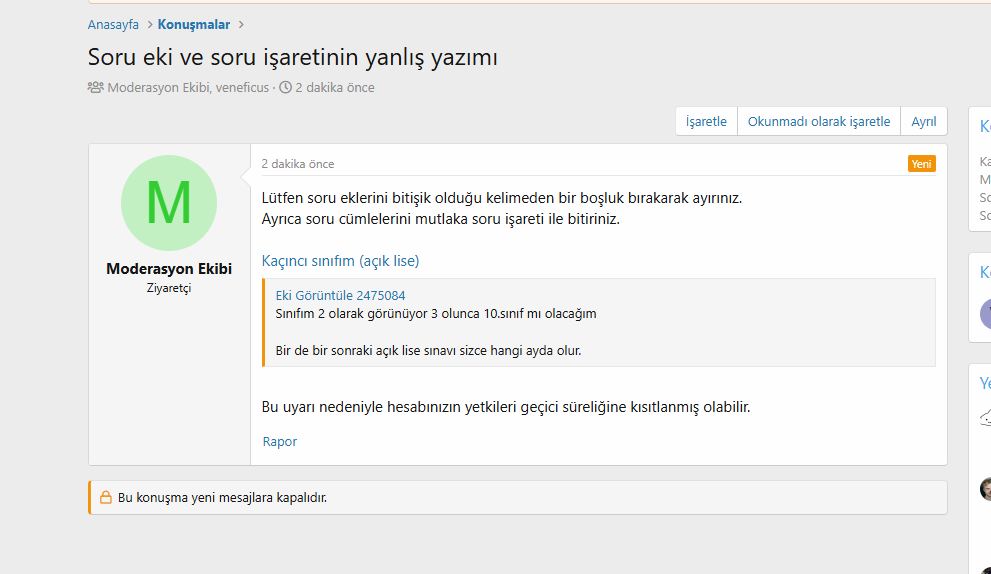Click Eki Görüntüle 2475084 link
This screenshot has height=574, width=991.
(340, 295)
